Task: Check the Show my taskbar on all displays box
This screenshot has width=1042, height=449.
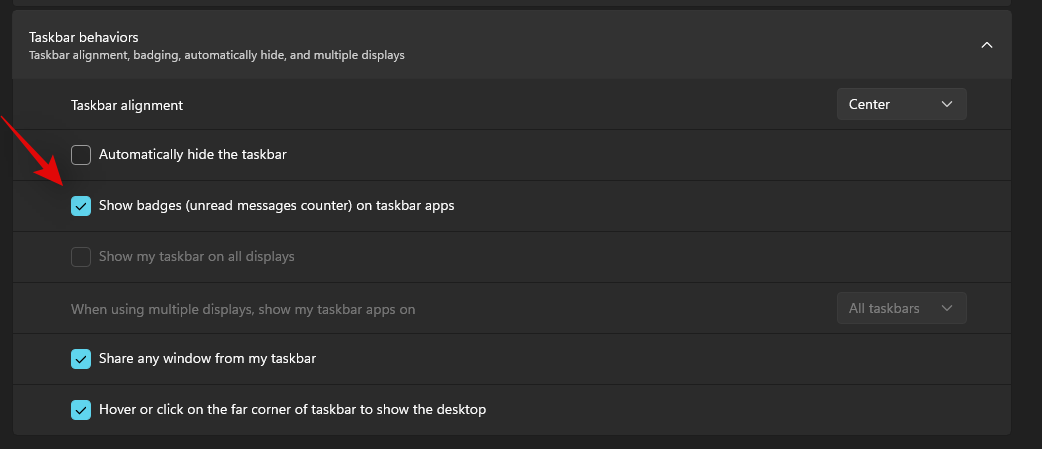Action: pos(81,257)
